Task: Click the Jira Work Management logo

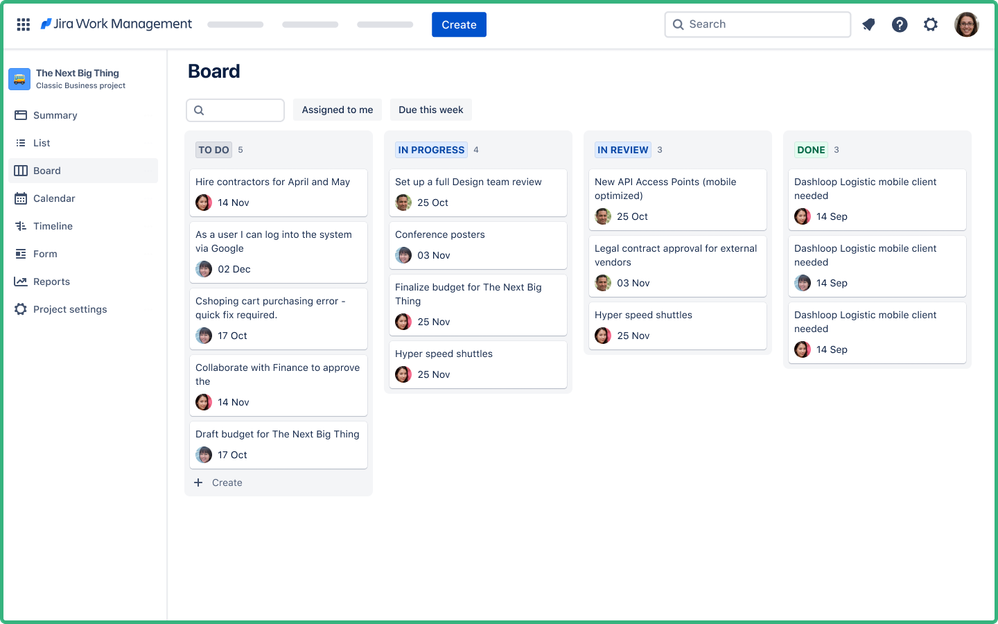Action: pos(116,24)
